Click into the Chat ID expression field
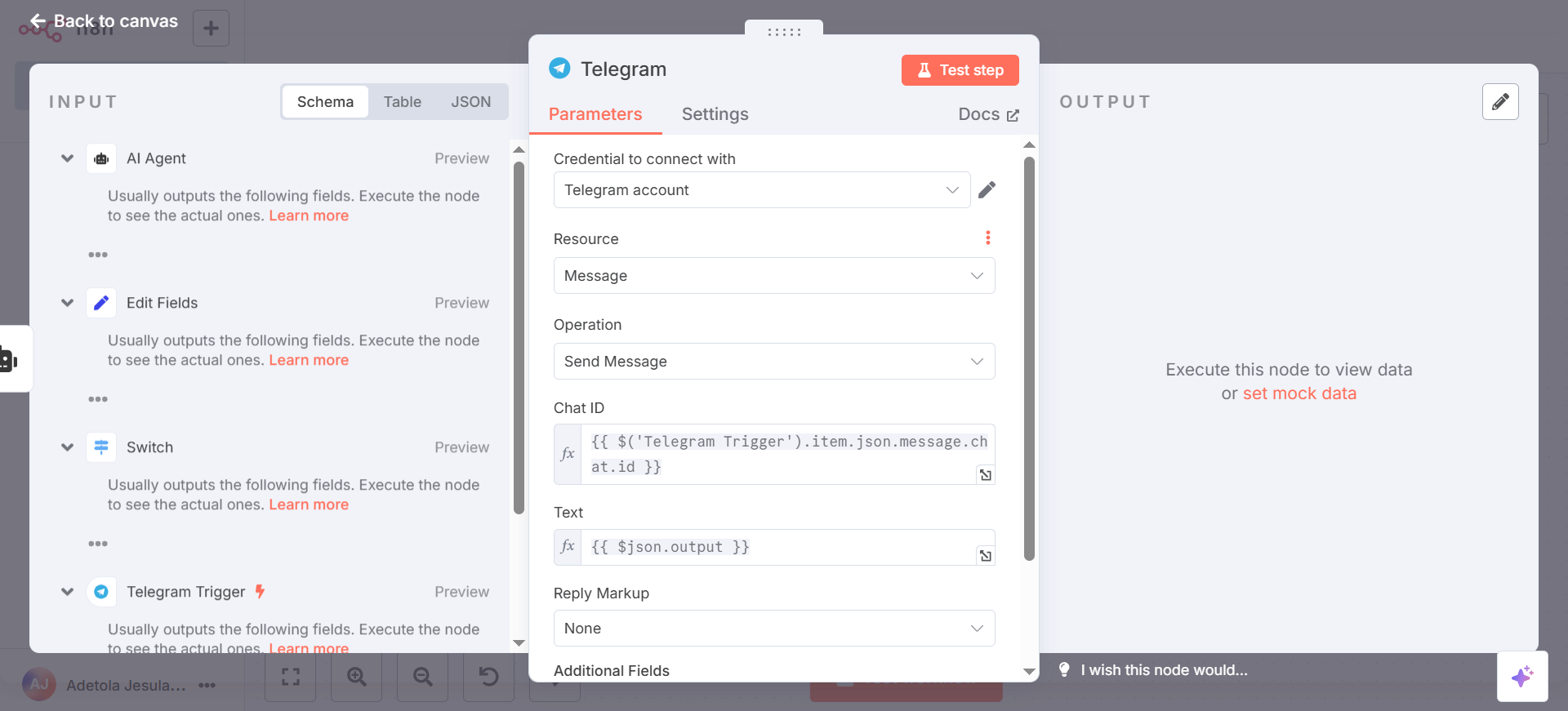 coord(788,454)
